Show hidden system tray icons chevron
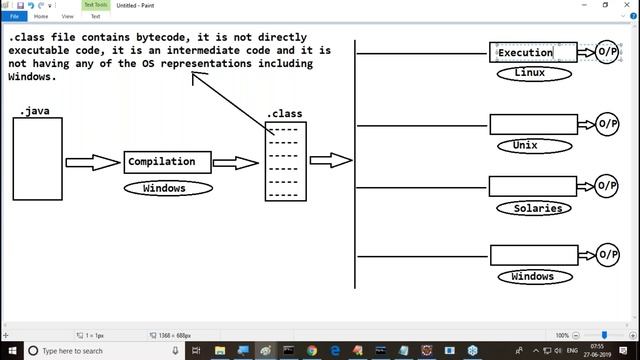Screen dimensions: 640x360 point(536,351)
